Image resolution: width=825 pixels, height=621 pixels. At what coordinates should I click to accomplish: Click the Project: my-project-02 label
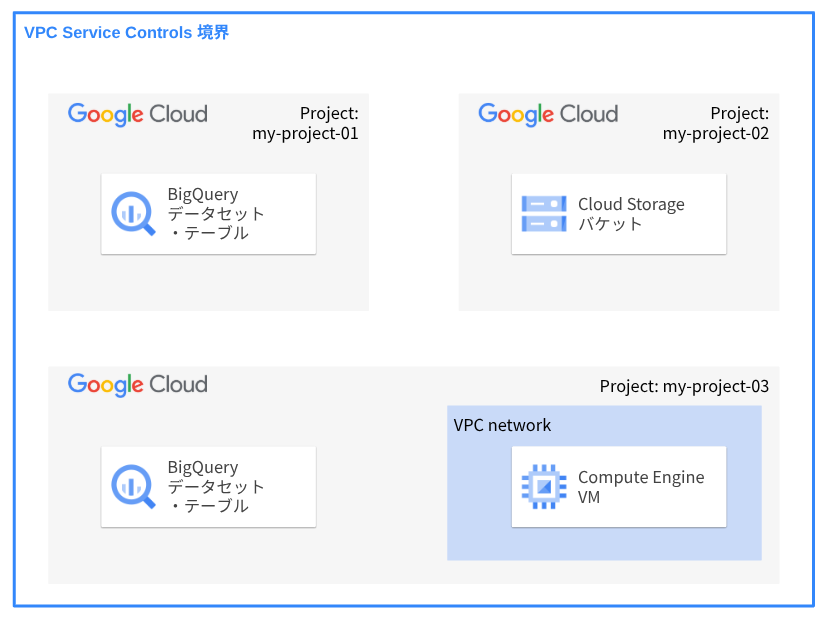click(x=716, y=123)
